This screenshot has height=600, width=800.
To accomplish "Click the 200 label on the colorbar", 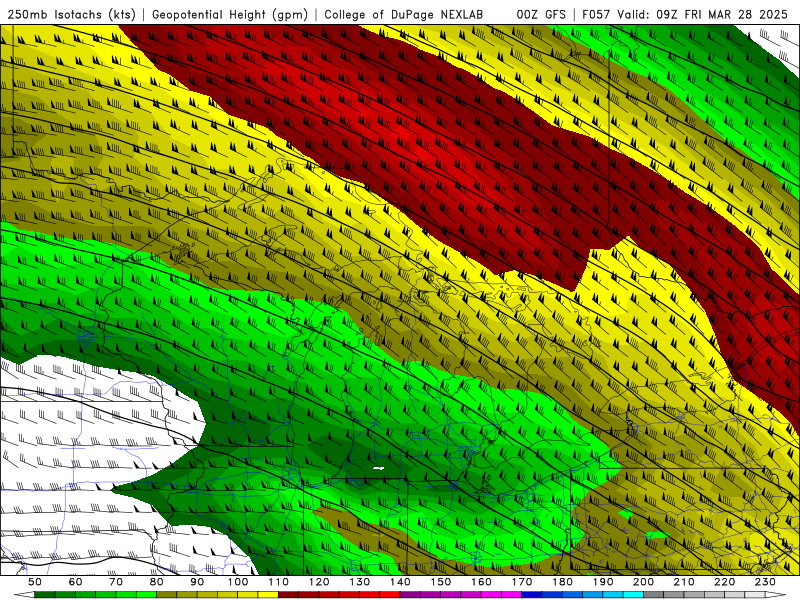I will [x=643, y=582].
